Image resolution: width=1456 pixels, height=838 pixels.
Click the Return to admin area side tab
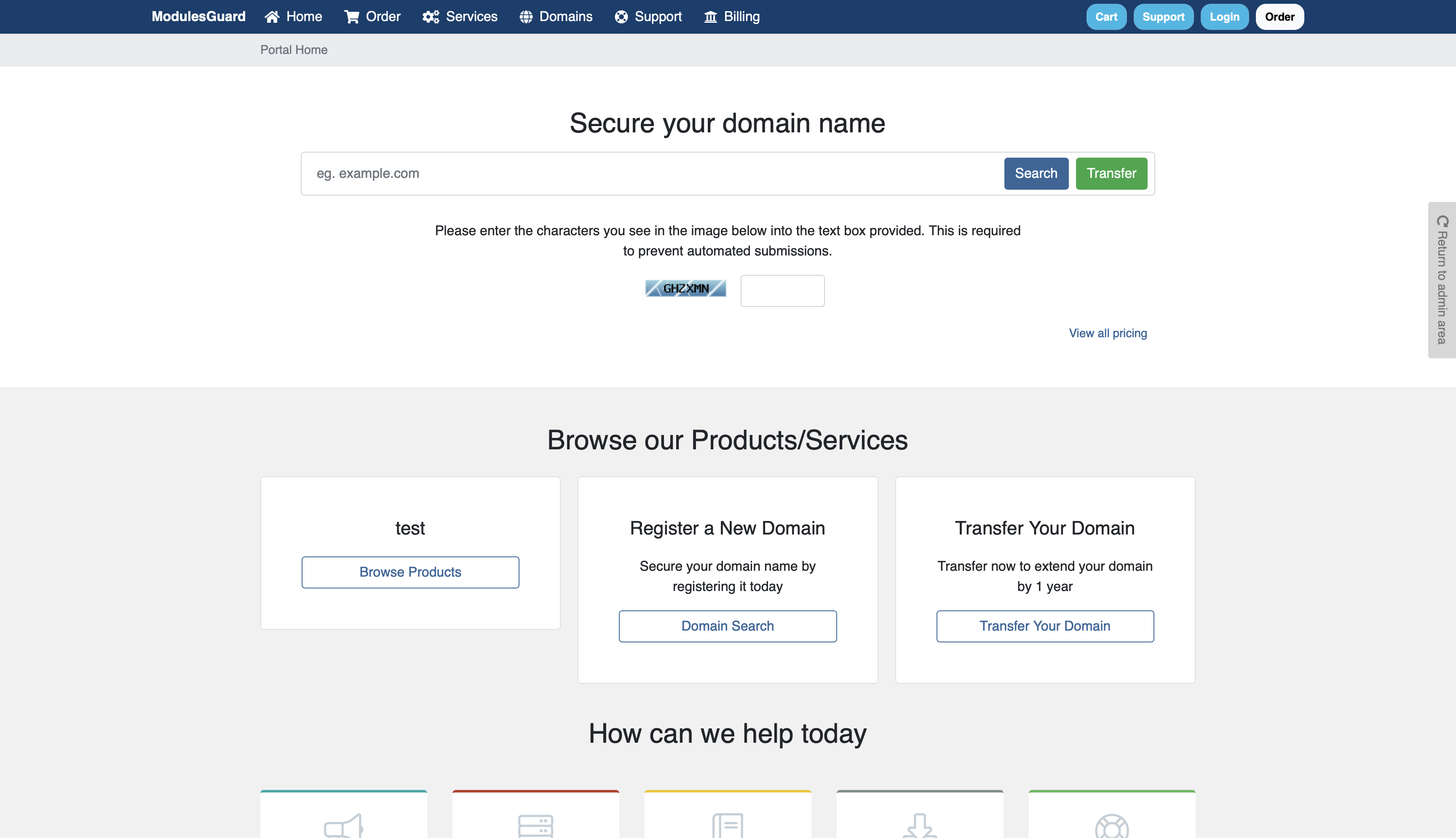tap(1442, 280)
